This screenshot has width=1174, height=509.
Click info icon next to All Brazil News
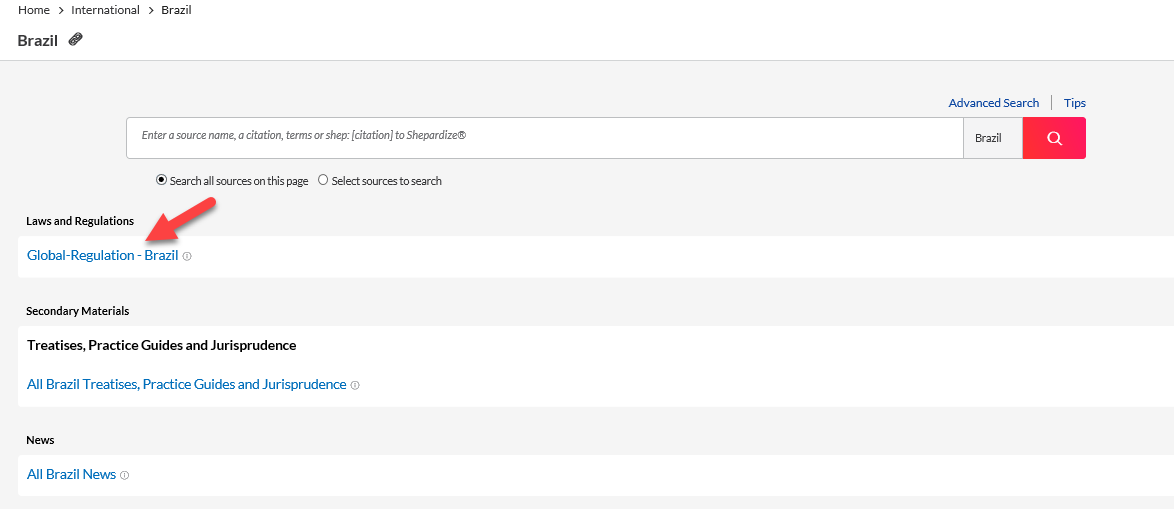click(x=125, y=475)
